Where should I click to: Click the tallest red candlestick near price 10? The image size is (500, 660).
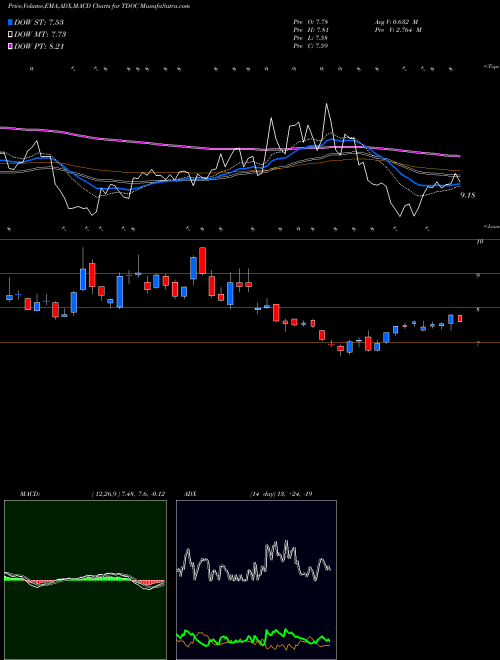click(x=202, y=261)
